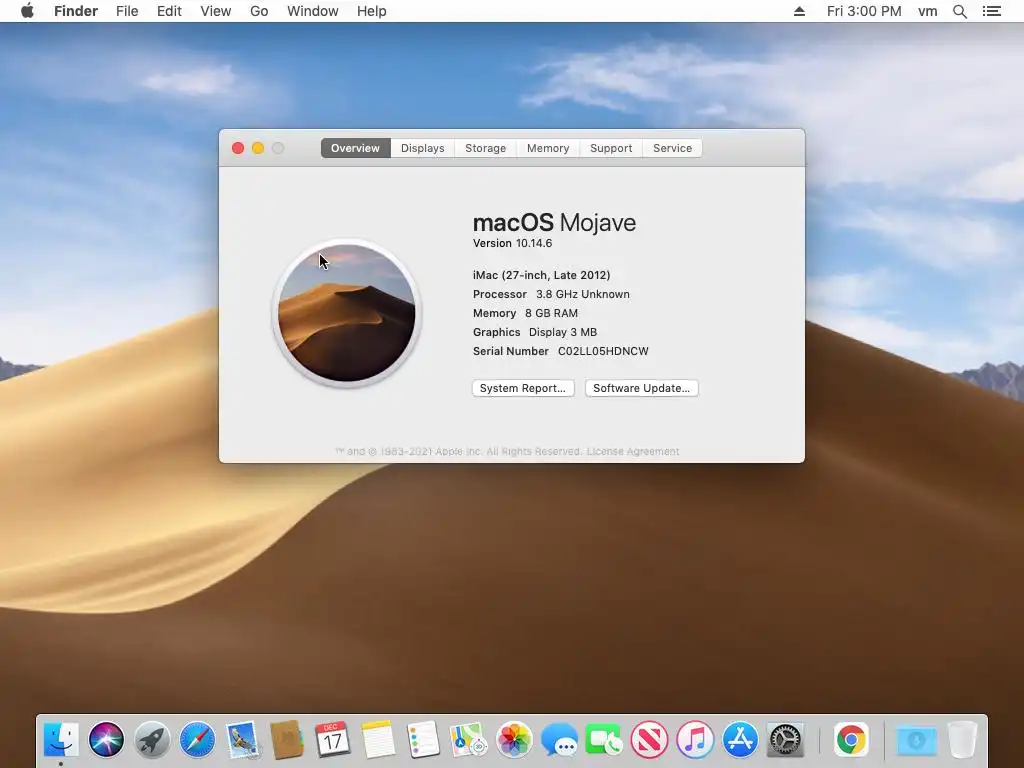Click the eject icon in menu bar
The image size is (1024, 768).
(799, 11)
